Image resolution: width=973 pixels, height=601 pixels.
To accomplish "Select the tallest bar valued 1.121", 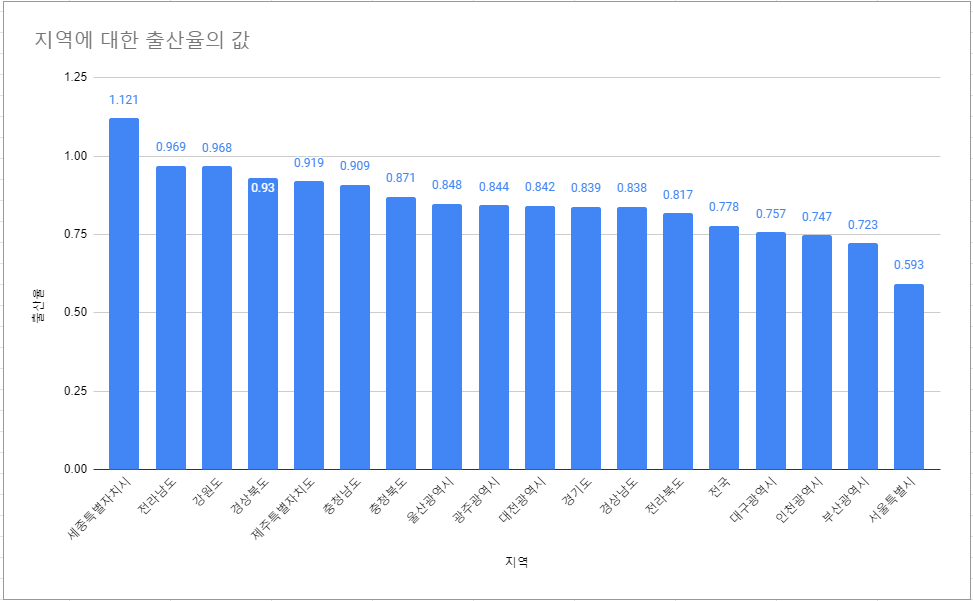I will (x=124, y=293).
